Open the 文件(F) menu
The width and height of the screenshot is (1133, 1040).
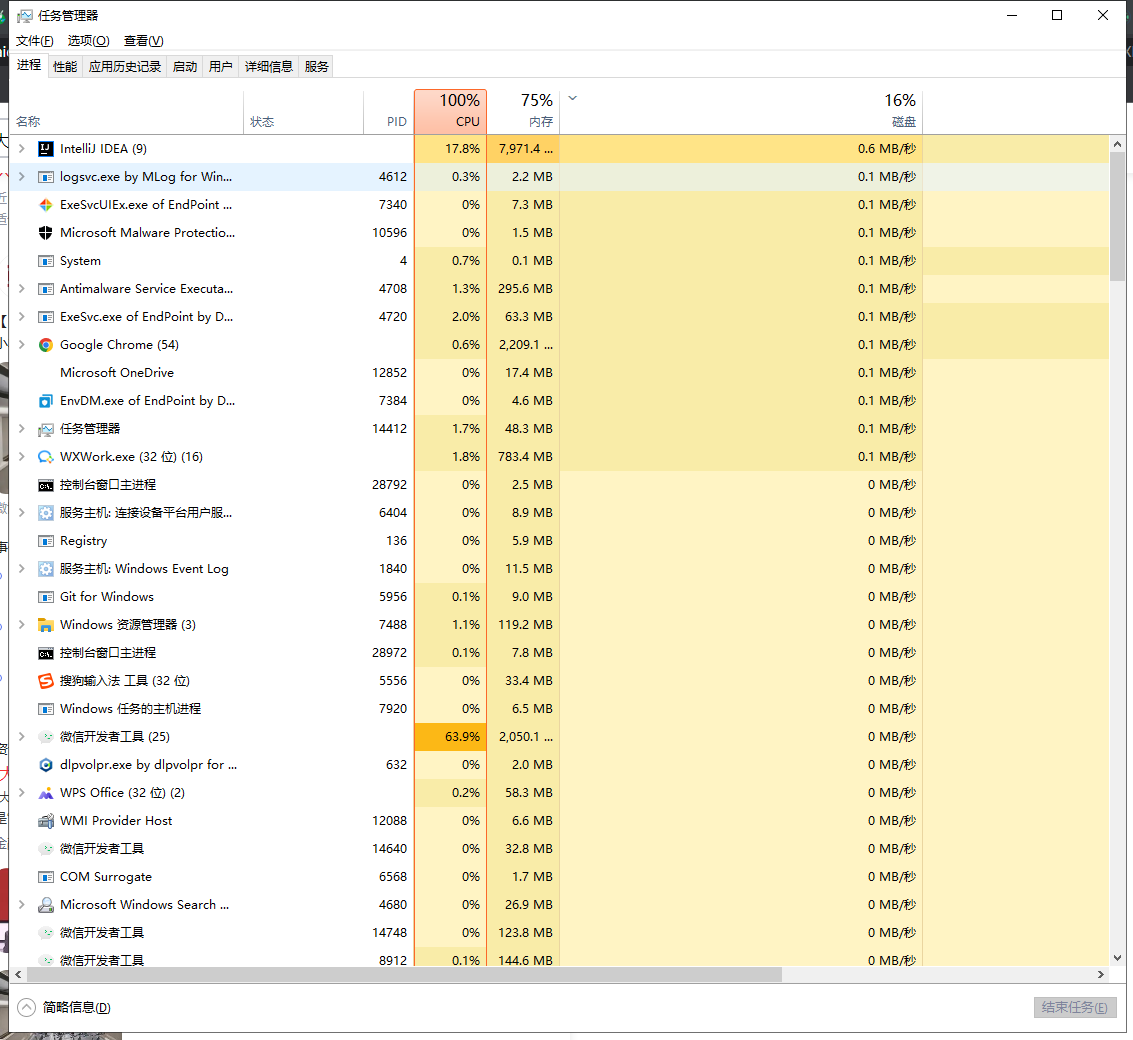pos(35,41)
